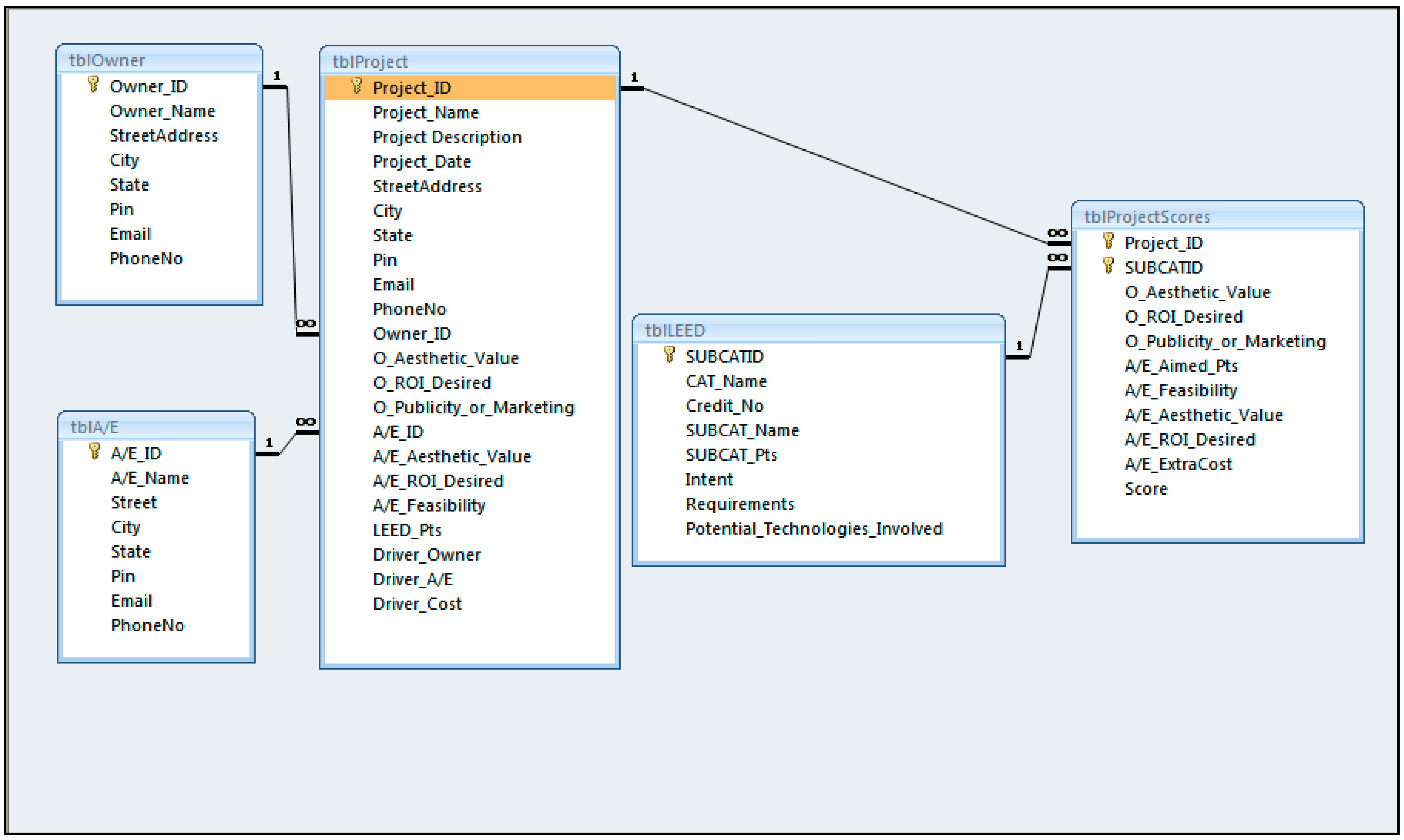1404x840 pixels.
Task: Click the A/E_Name field in tblA/E
Action: coord(150,478)
